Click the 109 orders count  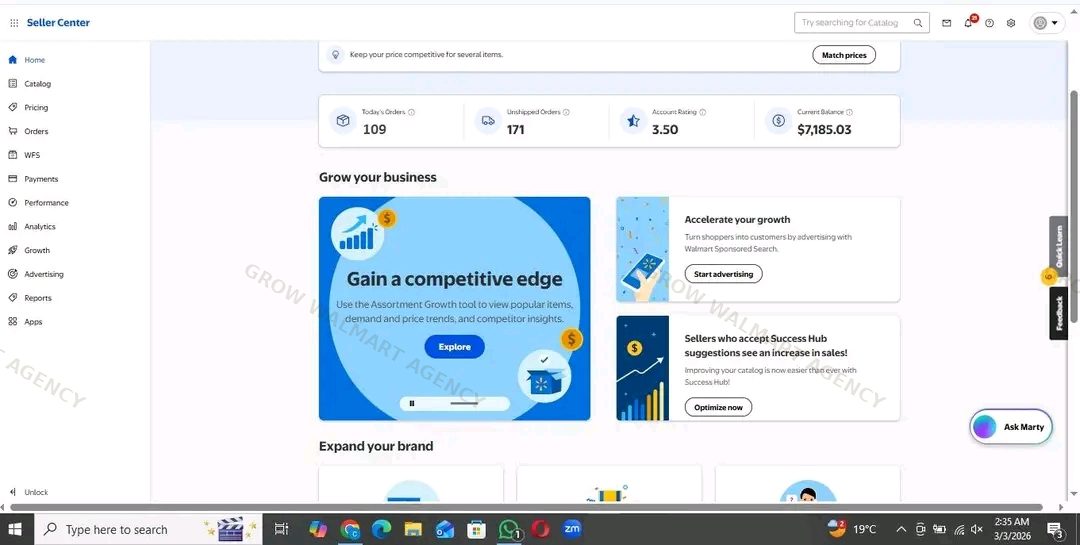(x=374, y=130)
